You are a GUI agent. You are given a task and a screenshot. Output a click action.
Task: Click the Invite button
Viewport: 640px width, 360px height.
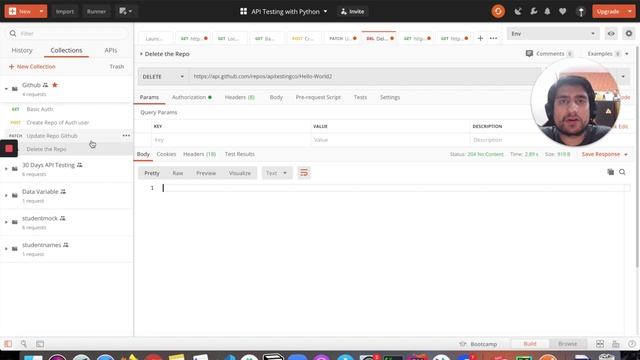point(352,11)
